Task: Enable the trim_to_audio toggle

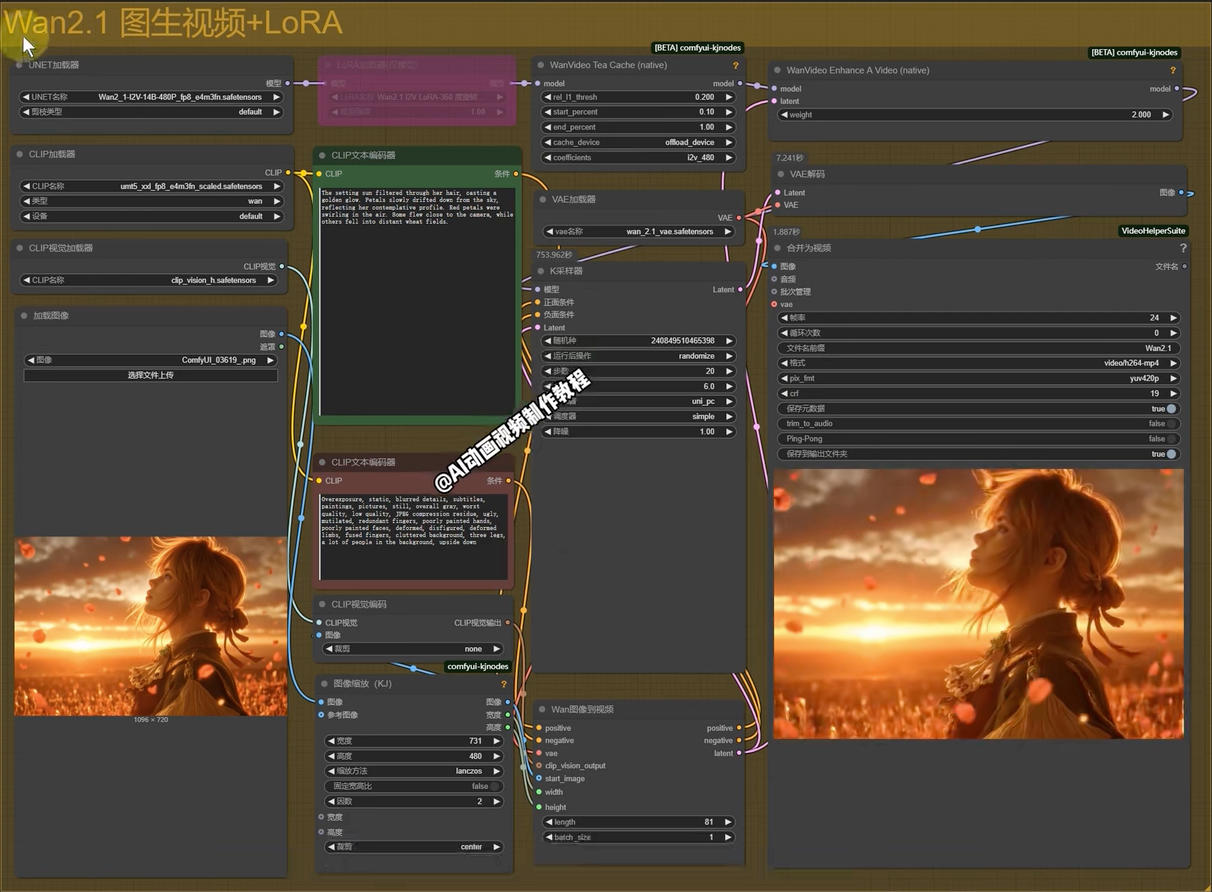Action: [1171, 424]
